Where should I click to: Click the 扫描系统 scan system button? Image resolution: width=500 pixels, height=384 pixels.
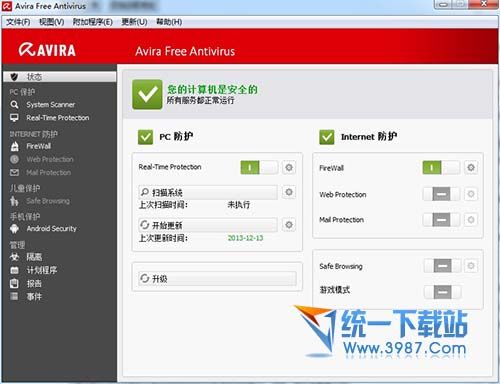tap(208, 192)
